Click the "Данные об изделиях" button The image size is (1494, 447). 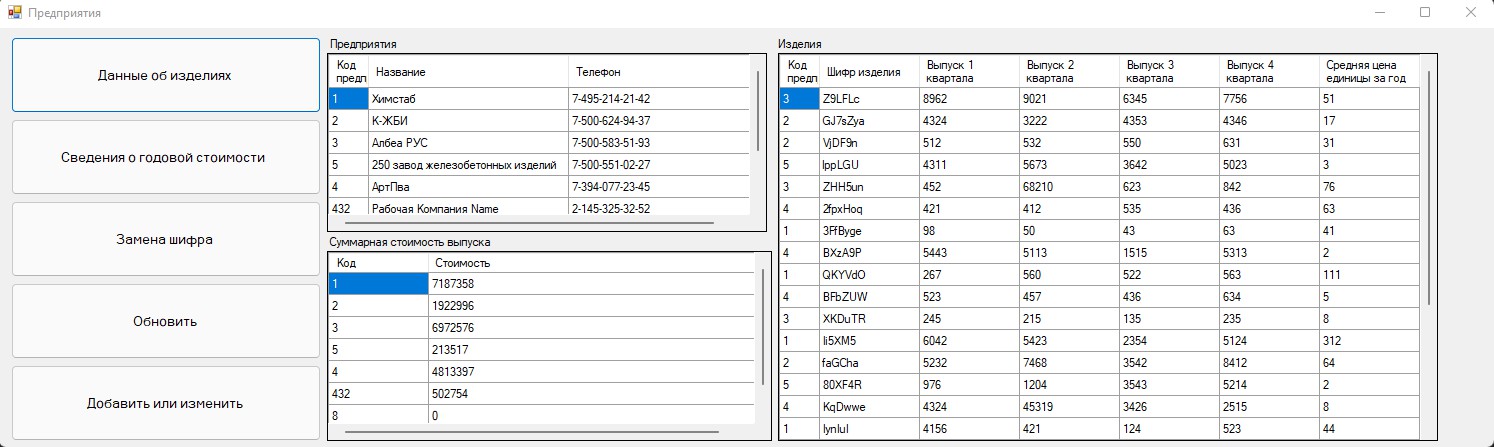pos(165,75)
